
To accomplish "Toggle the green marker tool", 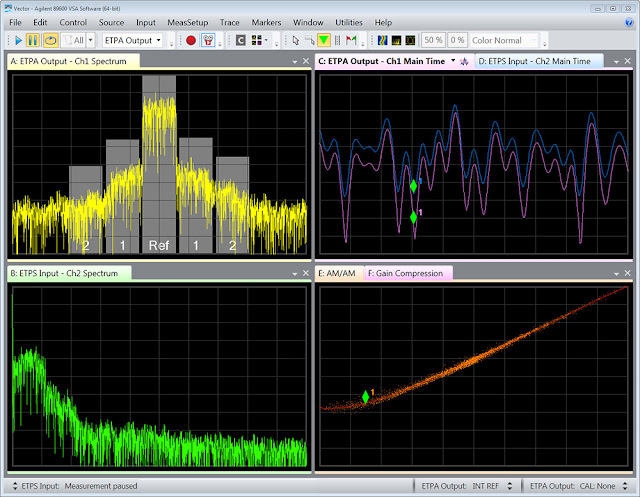I will pos(323,41).
